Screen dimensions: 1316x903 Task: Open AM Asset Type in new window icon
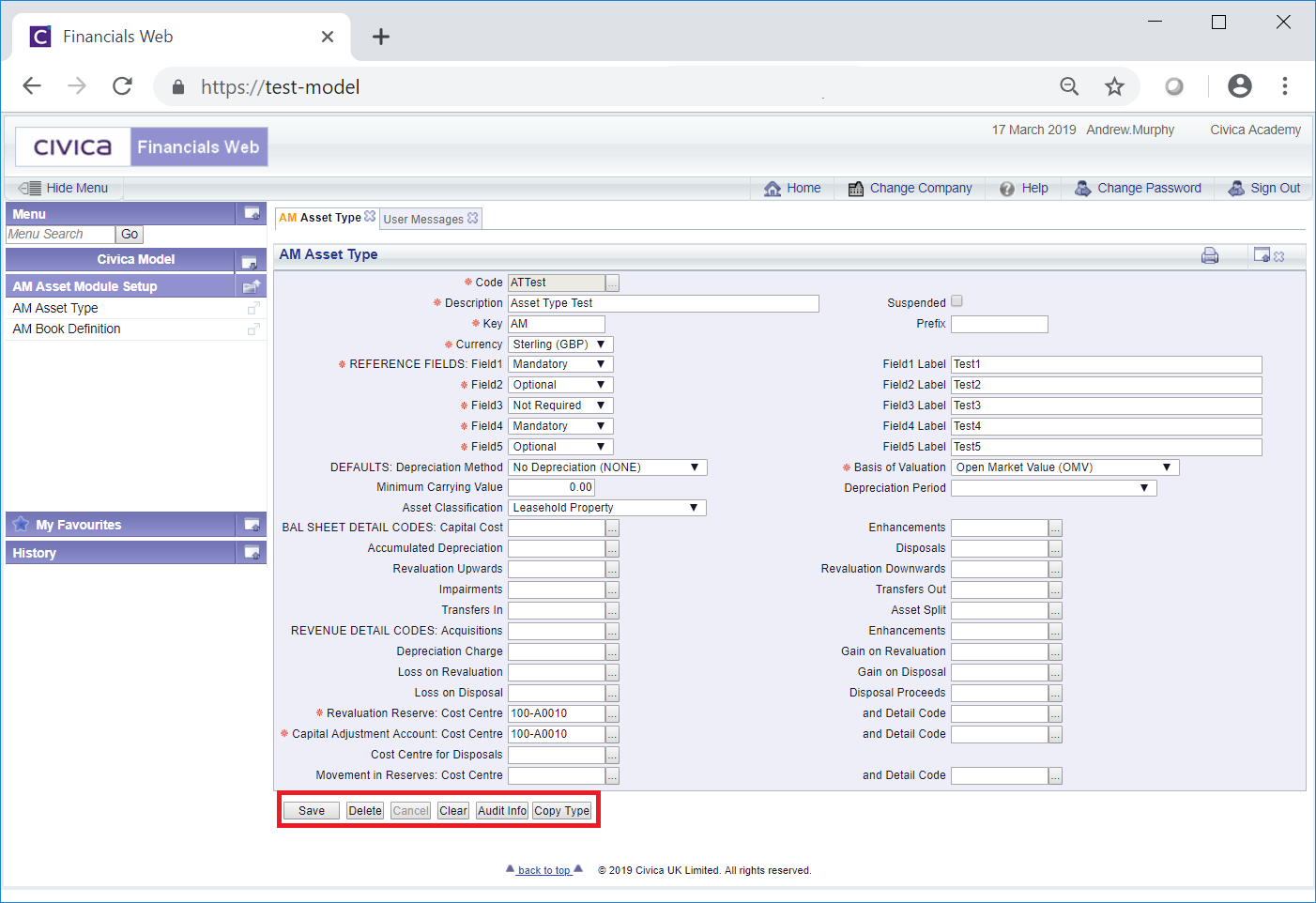253,308
